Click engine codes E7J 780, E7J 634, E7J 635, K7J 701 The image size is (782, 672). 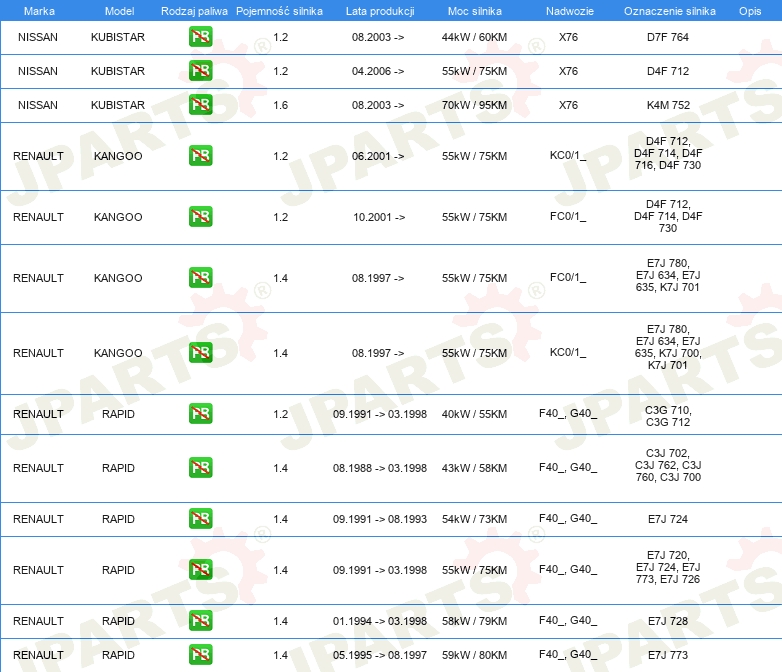[668, 275]
